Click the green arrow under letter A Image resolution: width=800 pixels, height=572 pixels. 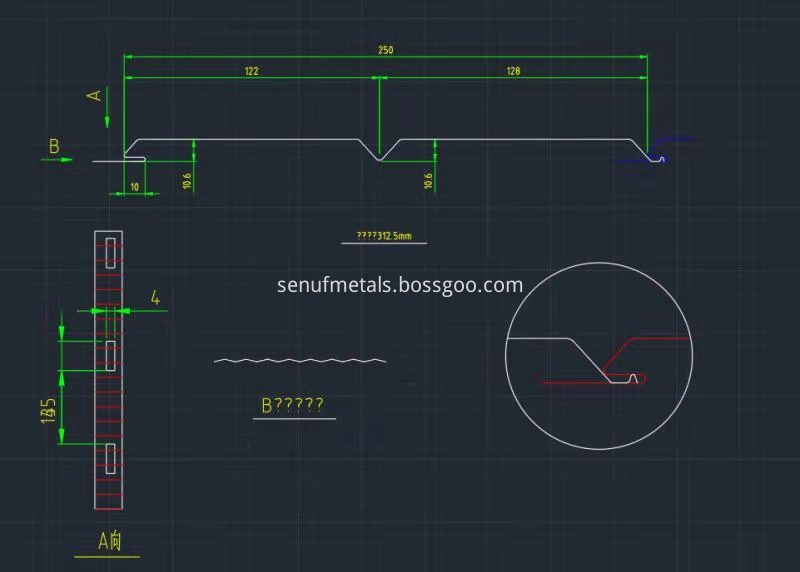[107, 109]
